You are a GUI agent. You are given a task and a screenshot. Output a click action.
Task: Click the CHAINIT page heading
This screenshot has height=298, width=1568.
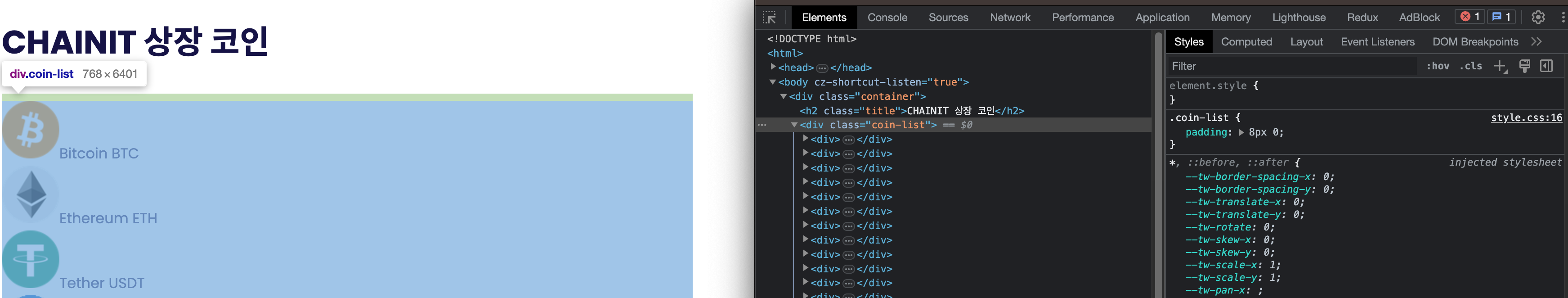pyautogui.click(x=135, y=42)
